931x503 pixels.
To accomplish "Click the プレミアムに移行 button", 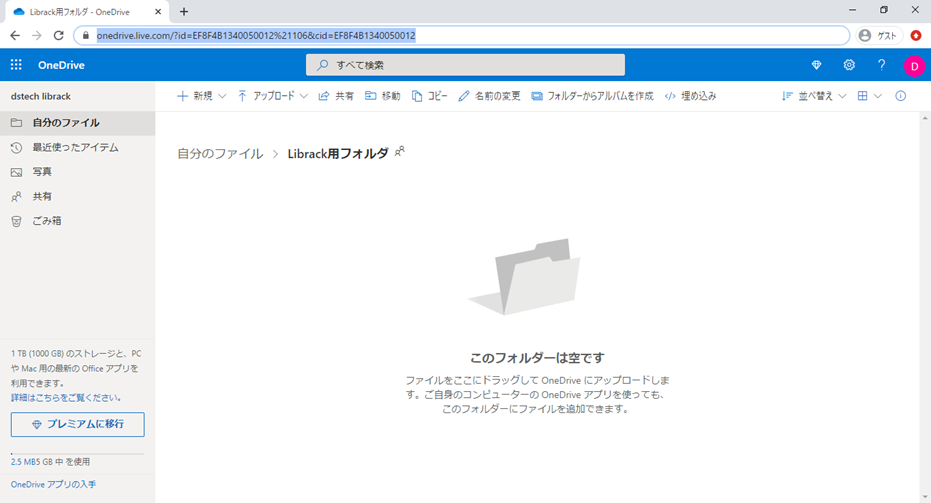I will tap(78, 424).
